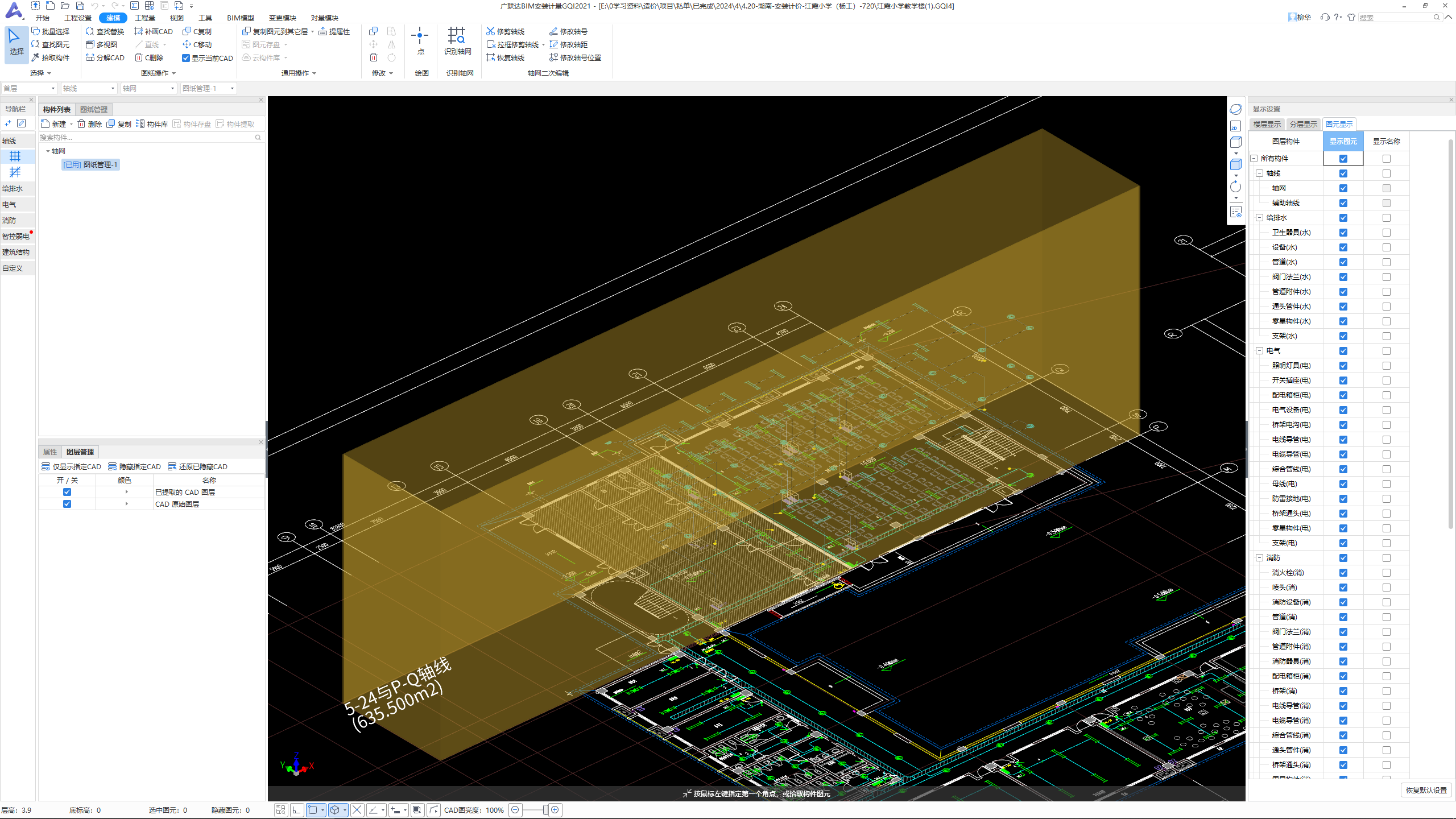
Task: Select the 点 point drawing tool
Action: (420, 41)
